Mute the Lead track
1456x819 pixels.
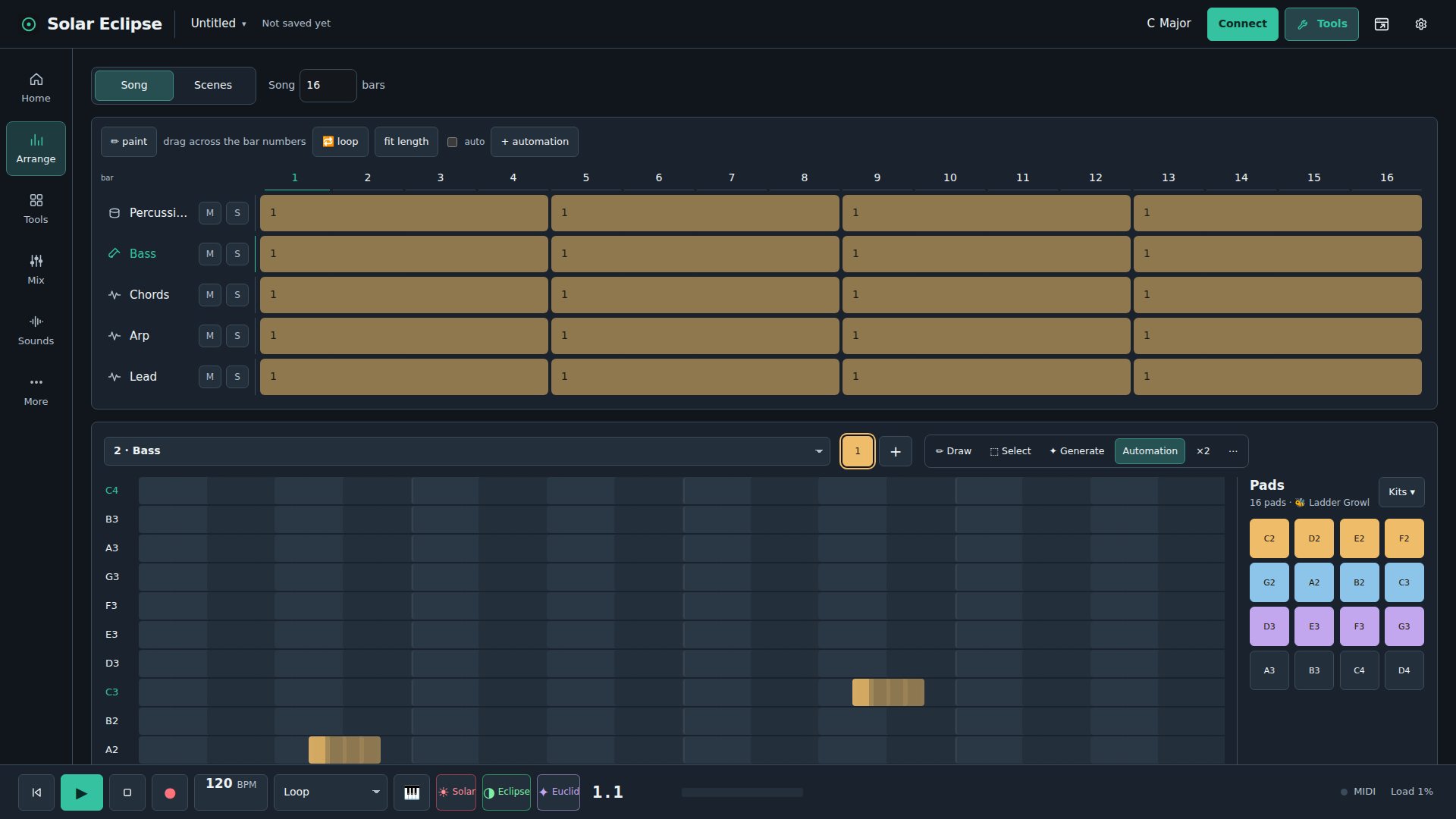pos(210,377)
